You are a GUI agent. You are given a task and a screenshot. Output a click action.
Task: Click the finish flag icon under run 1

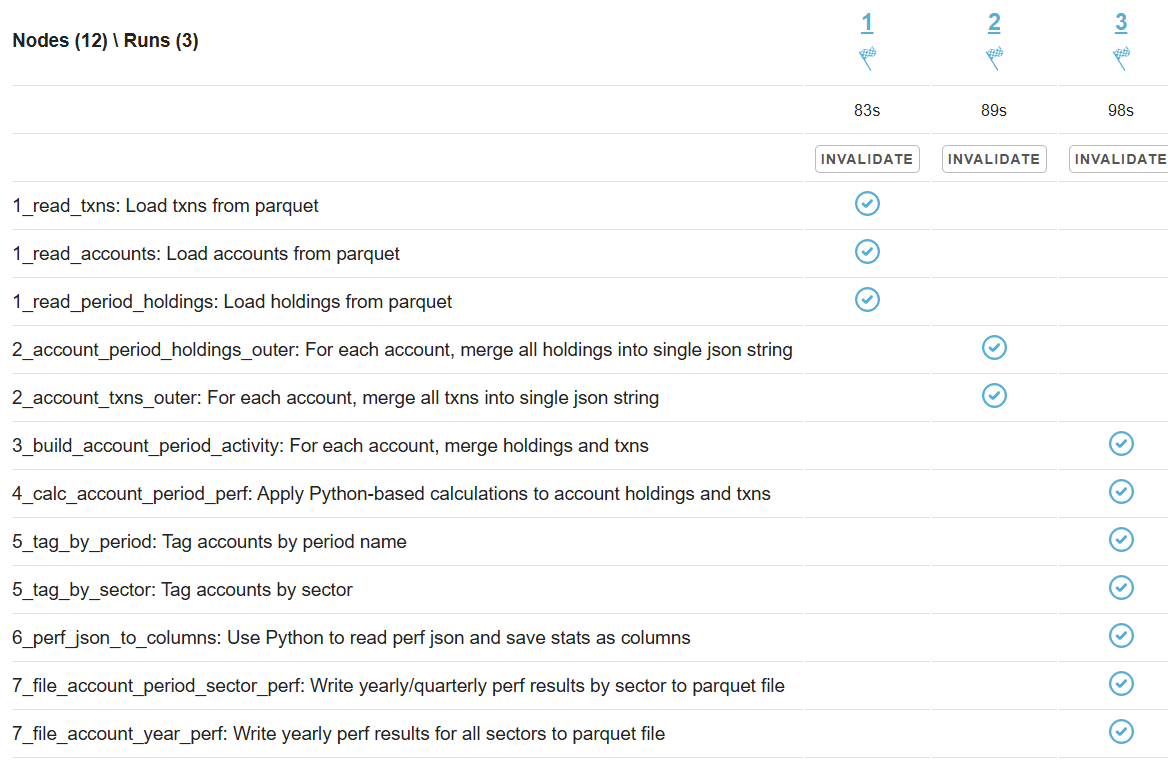(x=867, y=58)
